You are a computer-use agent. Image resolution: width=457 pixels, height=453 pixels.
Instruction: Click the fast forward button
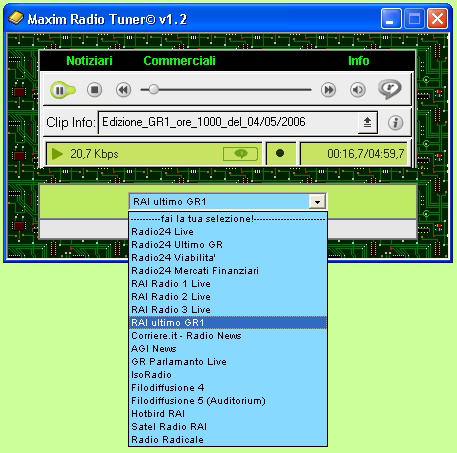click(x=328, y=90)
